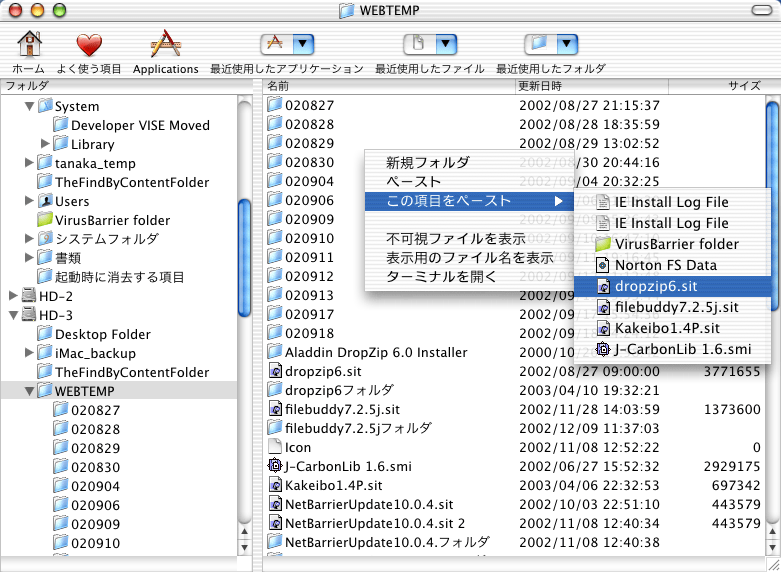Click the folder tree scrollbar thumb
This screenshot has height=572, width=781.
point(245,258)
